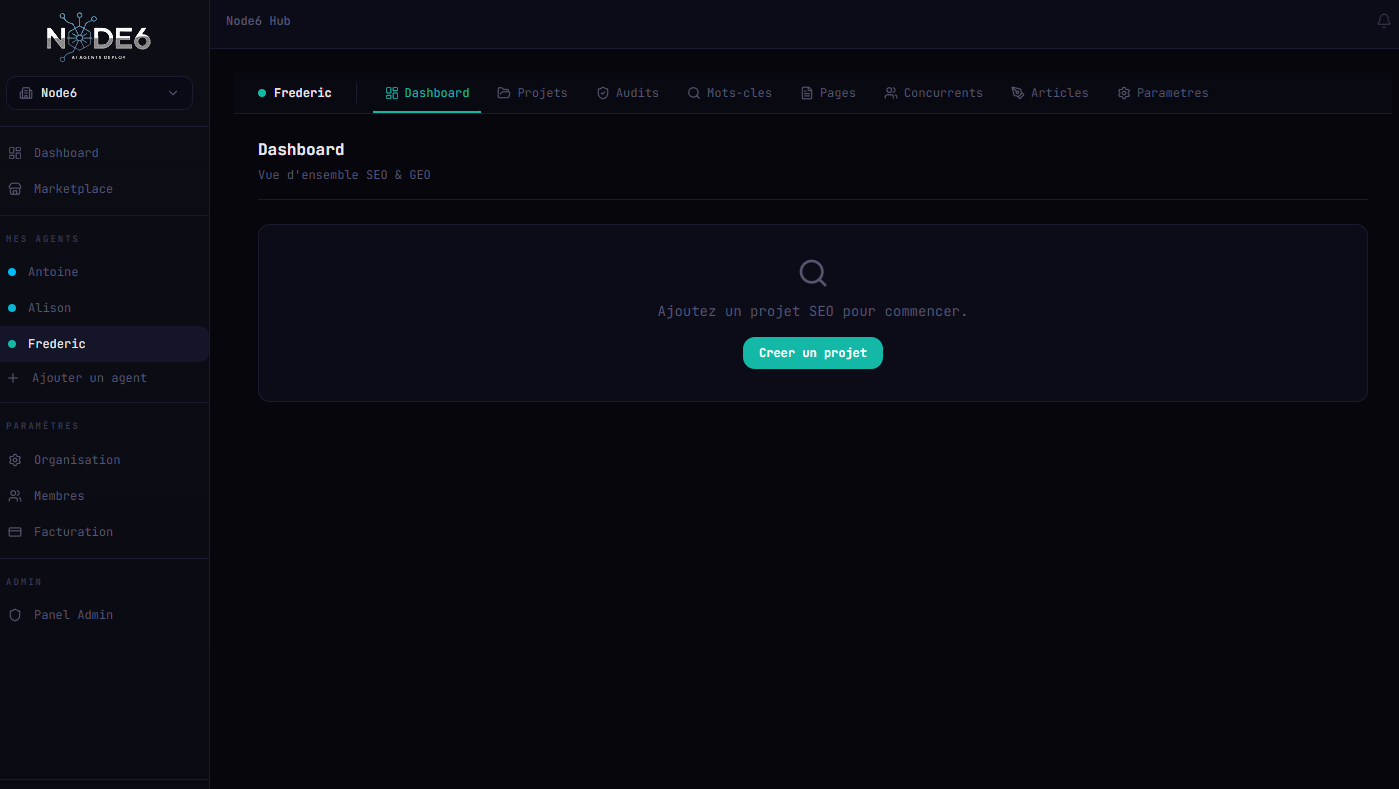Viewport: 1399px width, 789px height.
Task: Toggle Alison agent's status indicator
Action: (12, 307)
